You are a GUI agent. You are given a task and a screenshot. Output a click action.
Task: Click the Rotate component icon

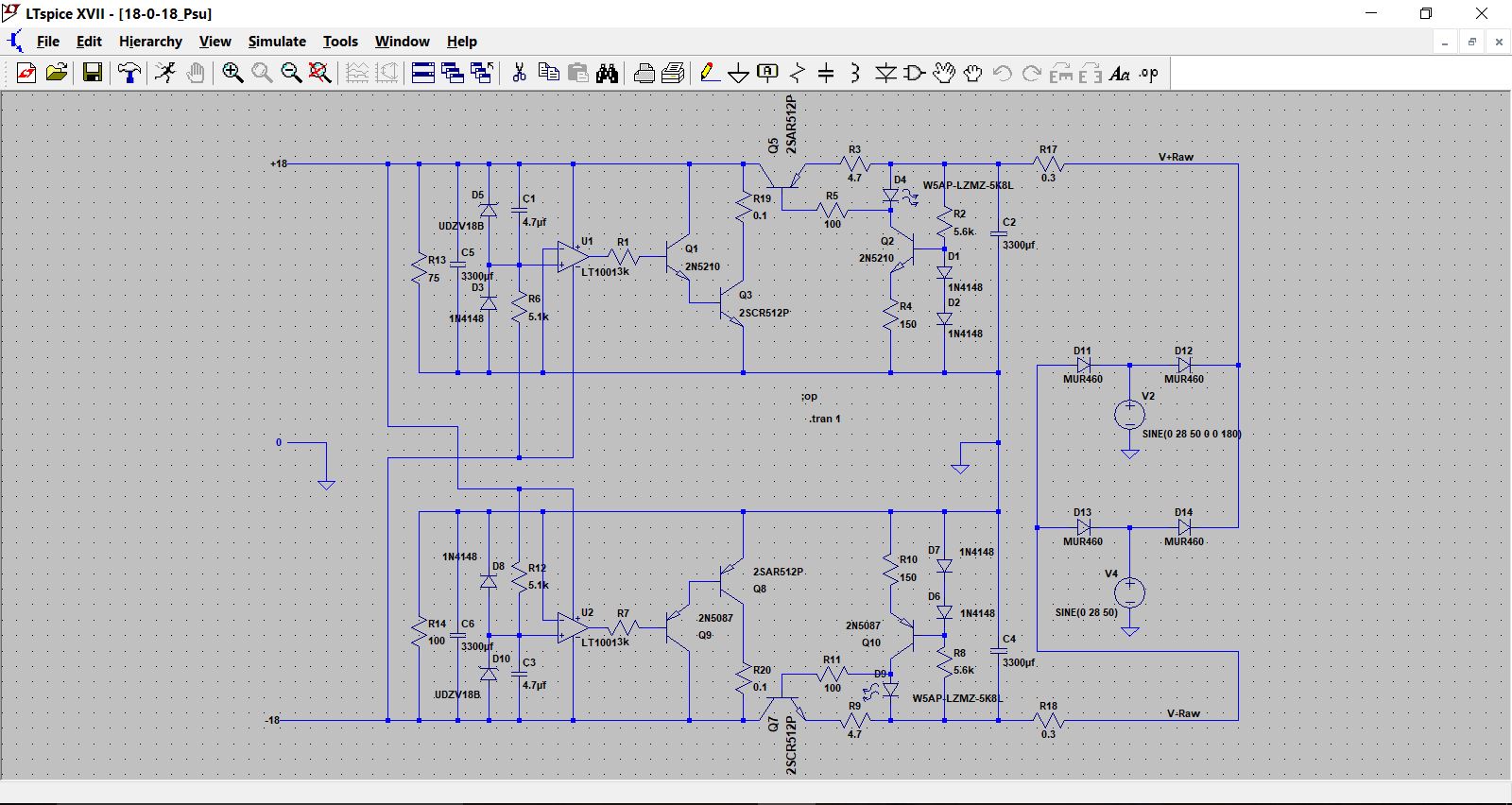coord(1061,73)
